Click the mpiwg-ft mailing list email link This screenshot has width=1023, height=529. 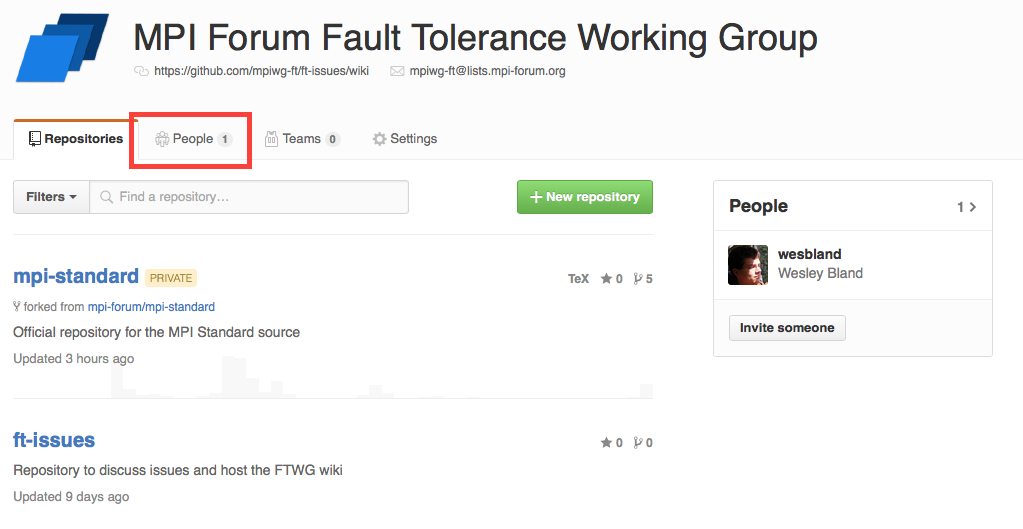(487, 71)
